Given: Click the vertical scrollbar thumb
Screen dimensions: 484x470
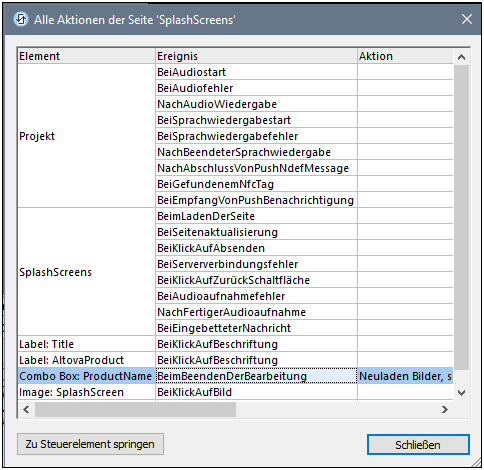Looking at the screenshot, I should tap(461, 217).
